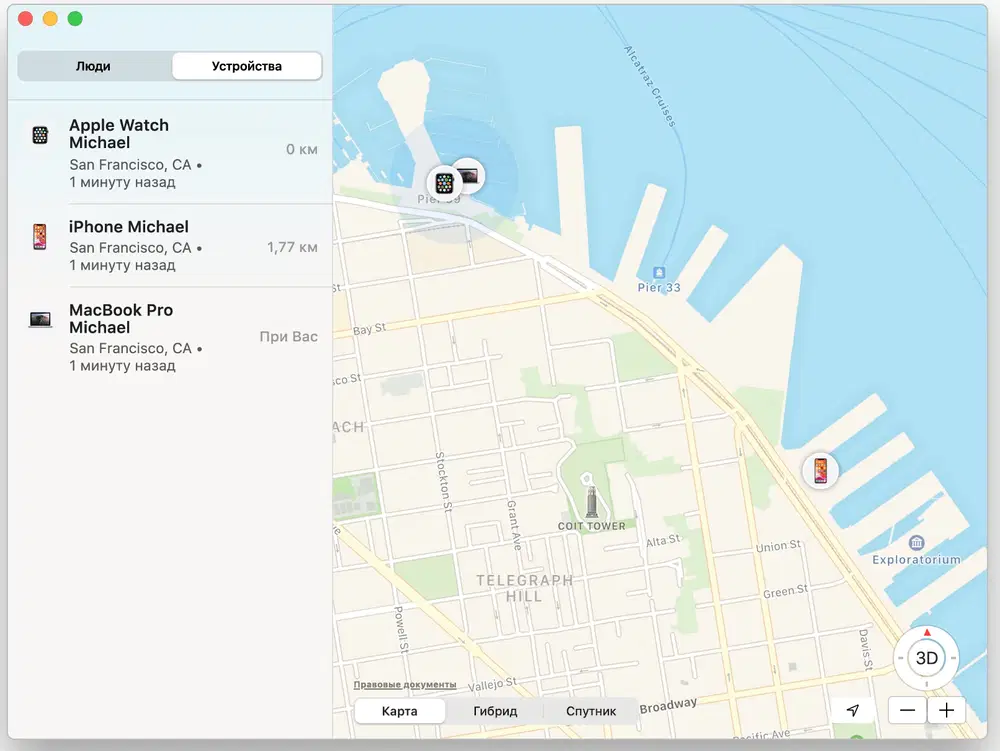Switch map view to Гибрид
Viewport: 1000px width, 751px height.
495,711
